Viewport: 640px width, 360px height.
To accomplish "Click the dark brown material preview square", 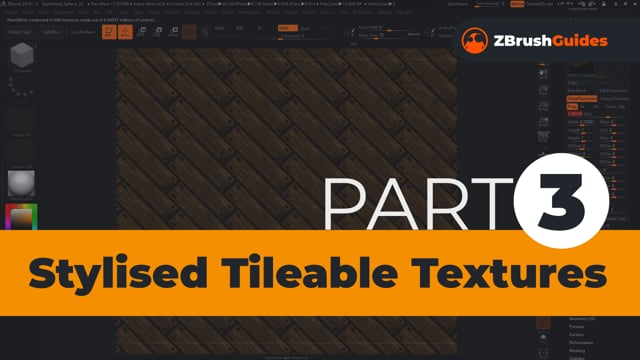I will [189, 32].
